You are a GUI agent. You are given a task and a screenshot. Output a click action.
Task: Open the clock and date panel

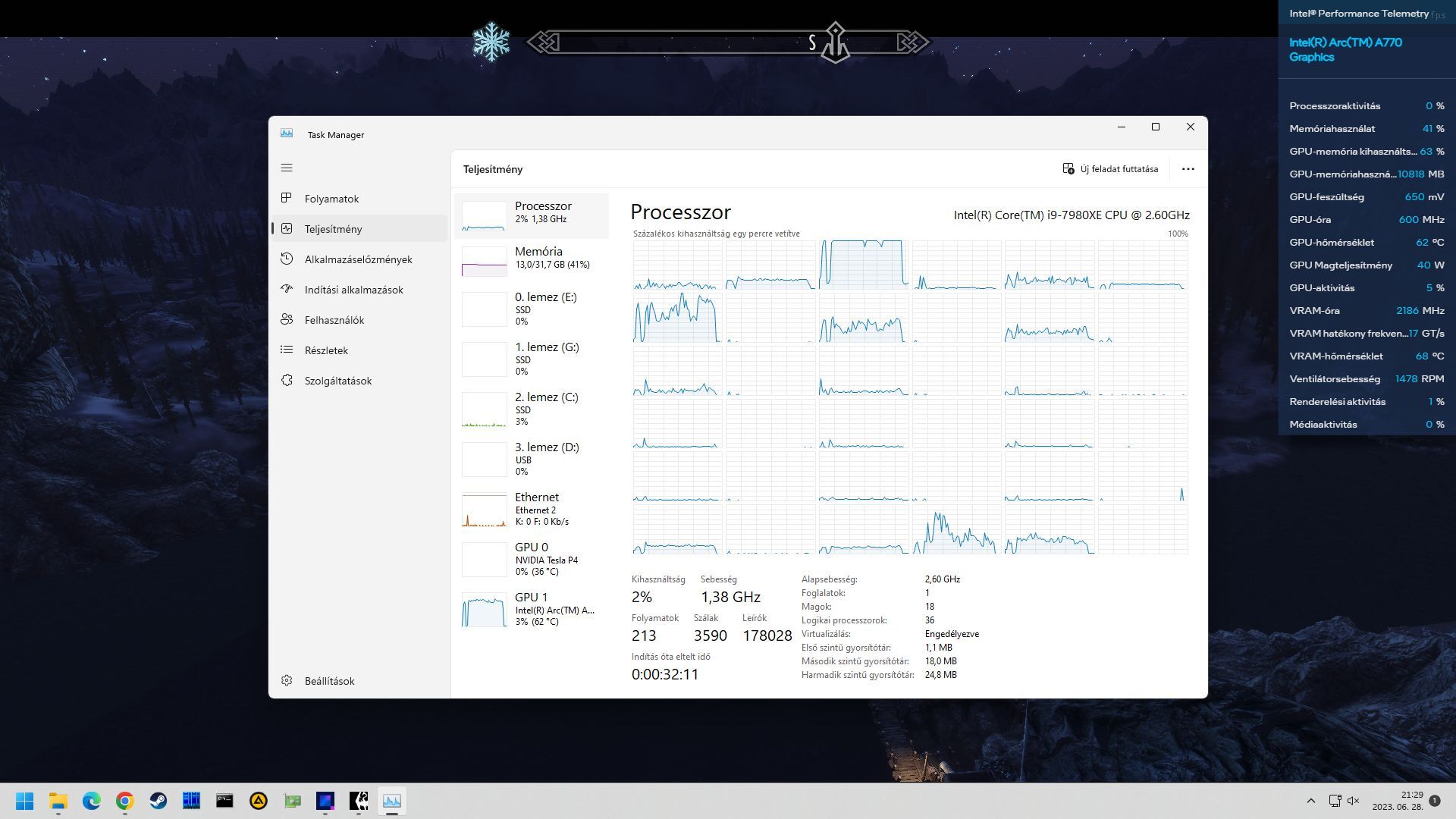[x=1397, y=801]
